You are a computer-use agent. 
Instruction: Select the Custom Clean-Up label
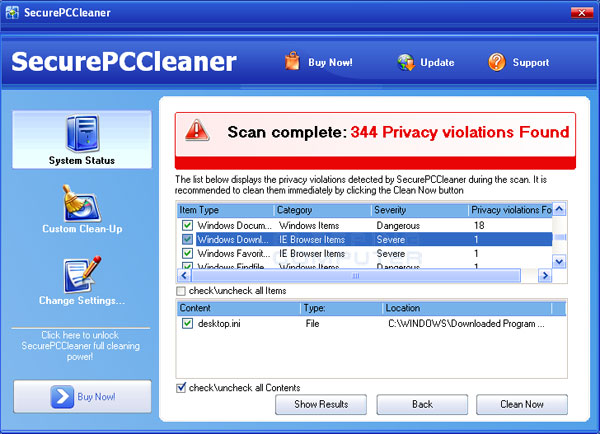(x=82, y=228)
